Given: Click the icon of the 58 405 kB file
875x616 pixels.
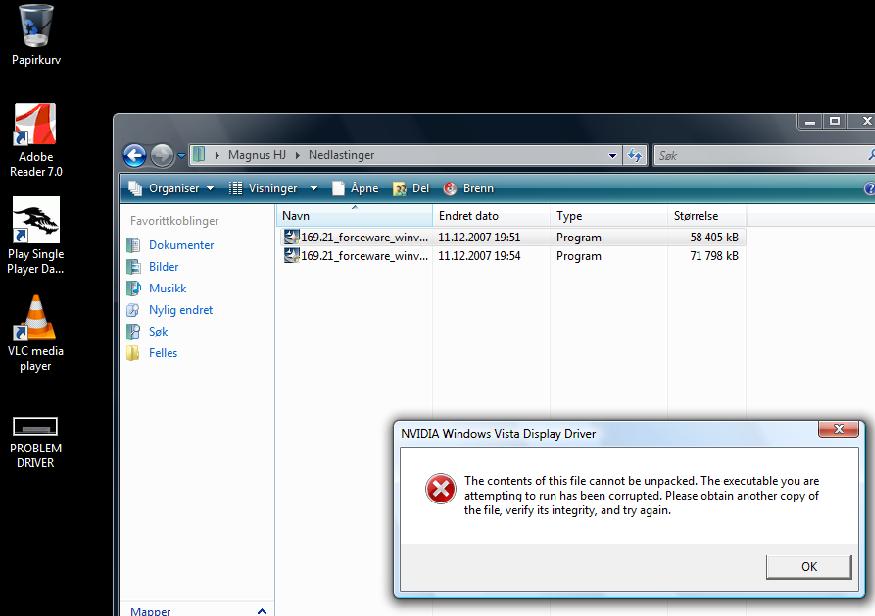Looking at the screenshot, I should coord(291,237).
